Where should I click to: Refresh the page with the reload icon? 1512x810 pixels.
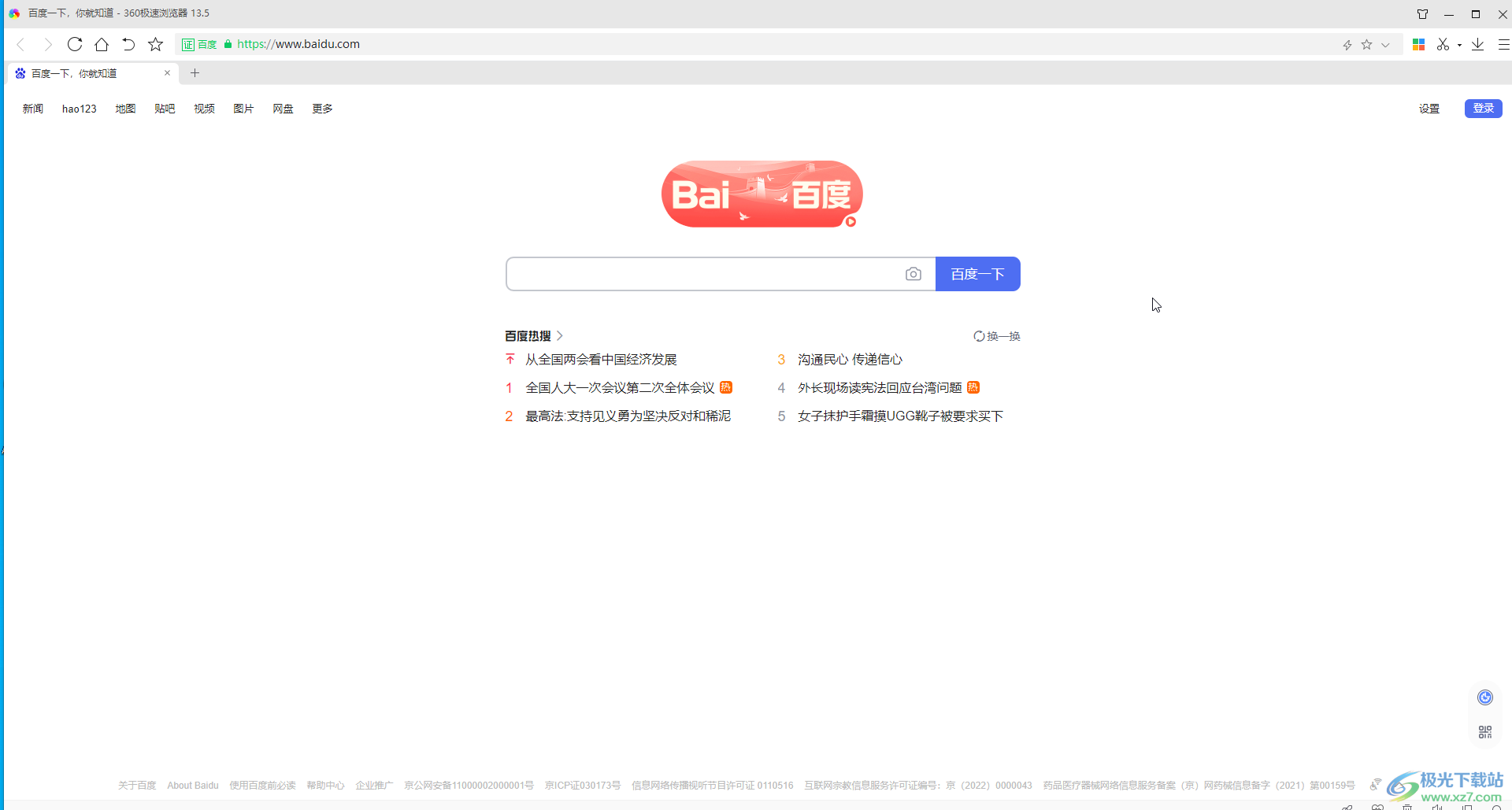coord(75,44)
